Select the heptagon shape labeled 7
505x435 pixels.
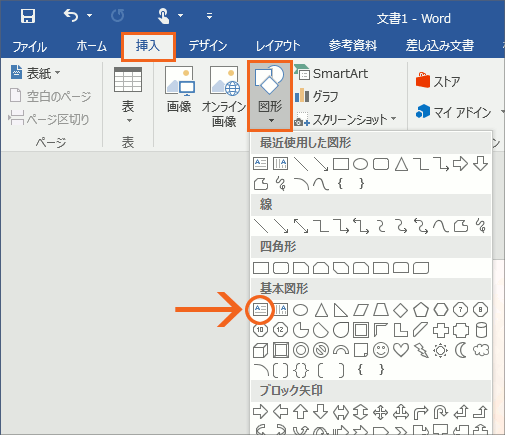(x=461, y=310)
